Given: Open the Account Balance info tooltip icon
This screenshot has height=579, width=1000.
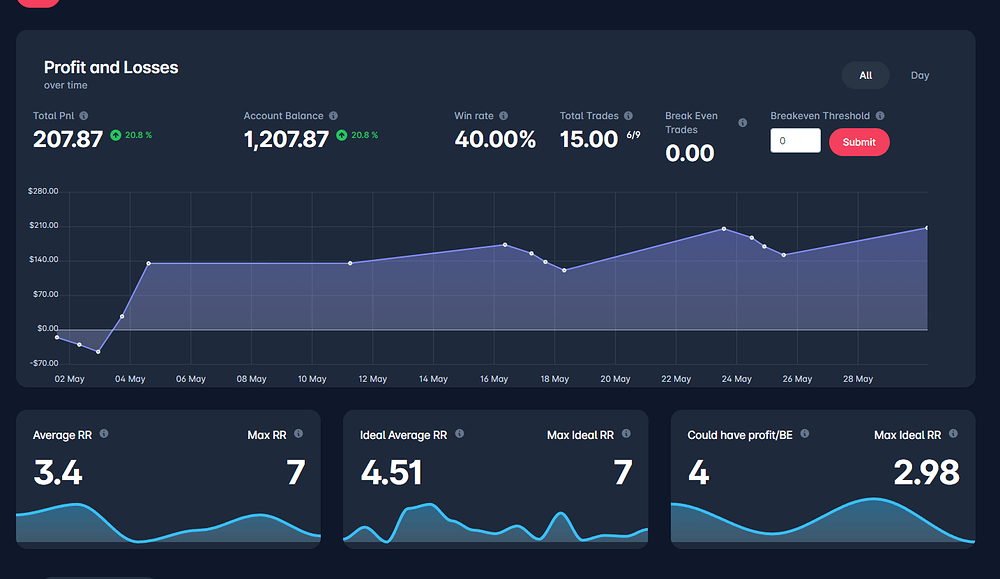Looking at the screenshot, I should point(333,115).
